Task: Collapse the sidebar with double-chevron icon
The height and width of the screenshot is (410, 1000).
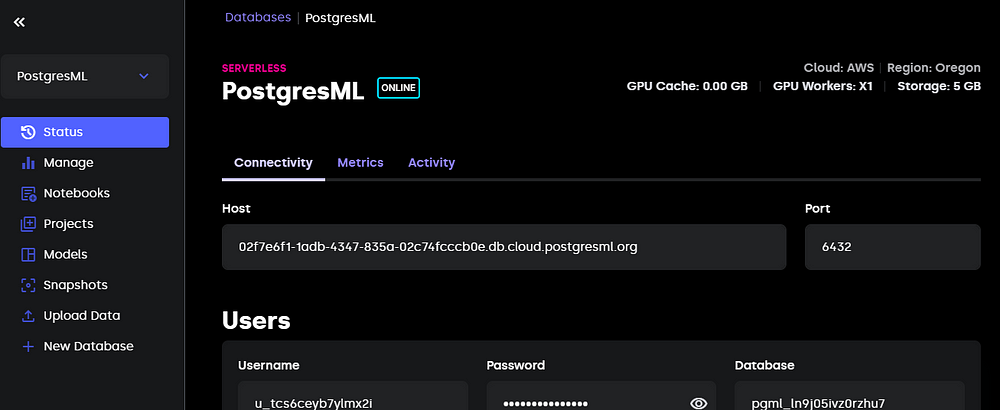Action: (19, 22)
